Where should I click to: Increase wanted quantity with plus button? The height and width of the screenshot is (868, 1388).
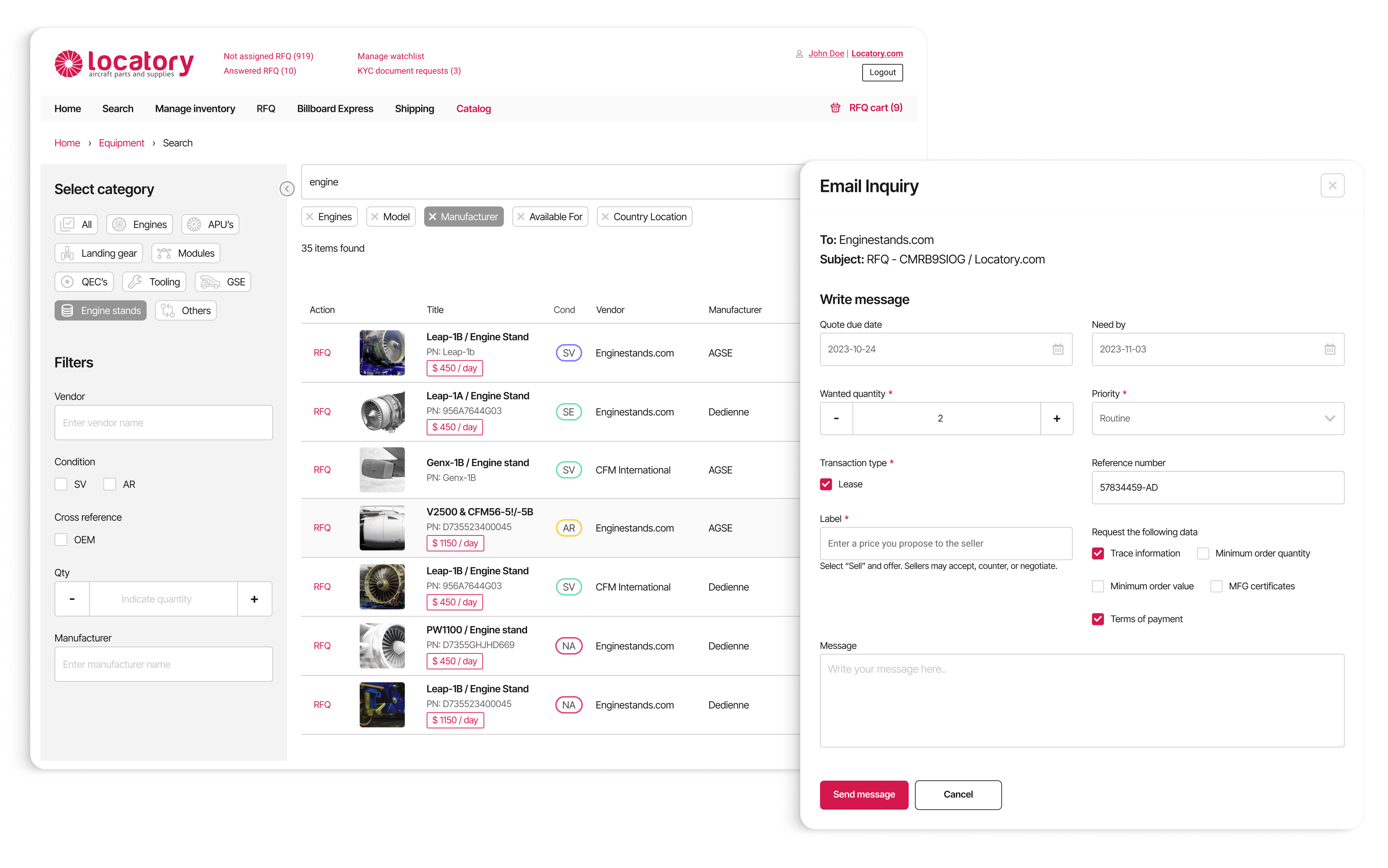click(x=1057, y=419)
